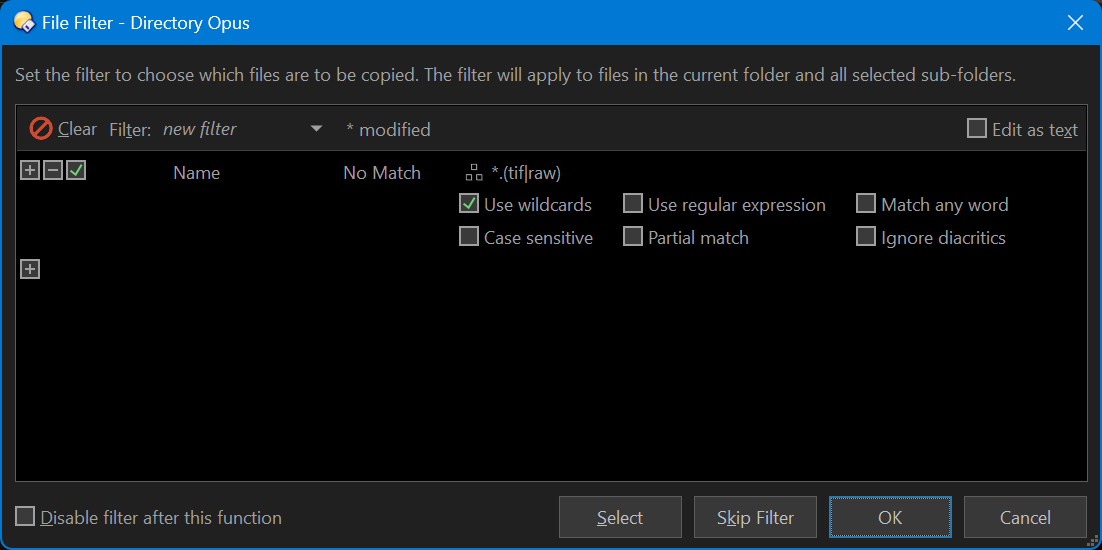This screenshot has width=1102, height=550.
Task: Toggle the green enable checkmark for Name clause
Action: tap(76, 171)
